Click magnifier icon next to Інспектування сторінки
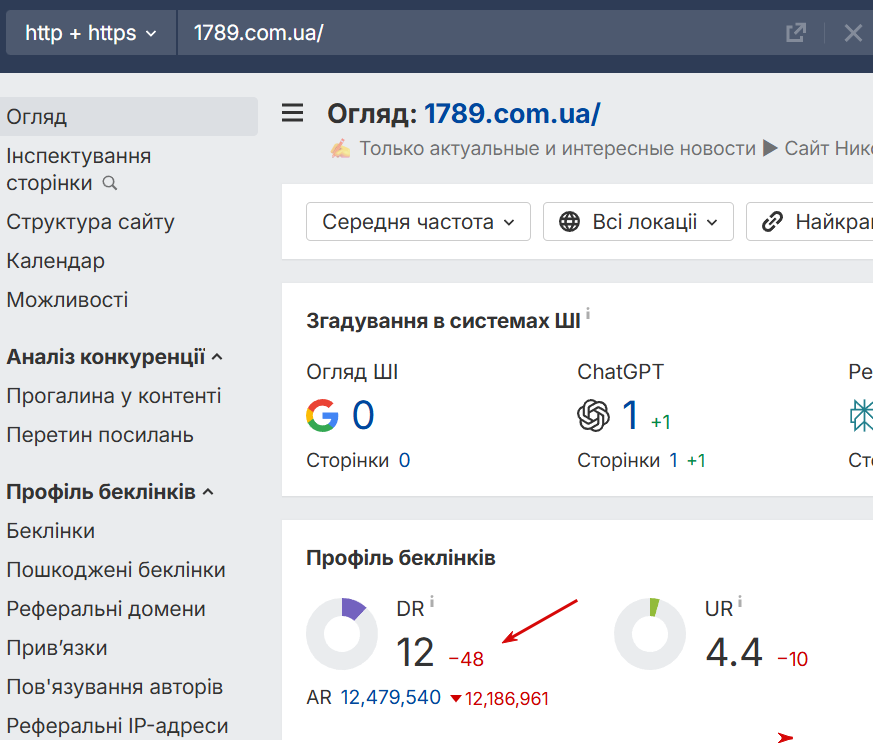 [x=110, y=183]
